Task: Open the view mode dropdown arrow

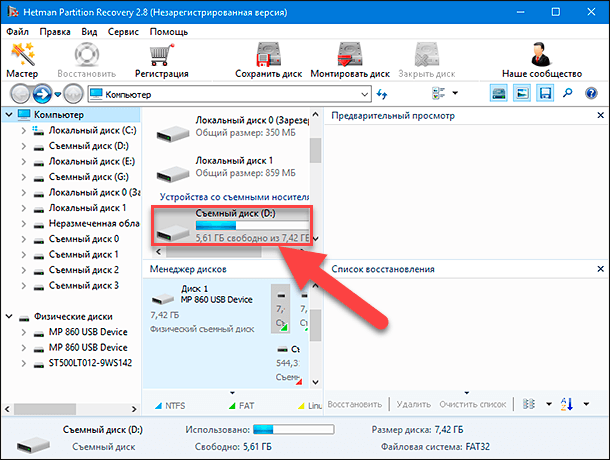Action: 455,93
